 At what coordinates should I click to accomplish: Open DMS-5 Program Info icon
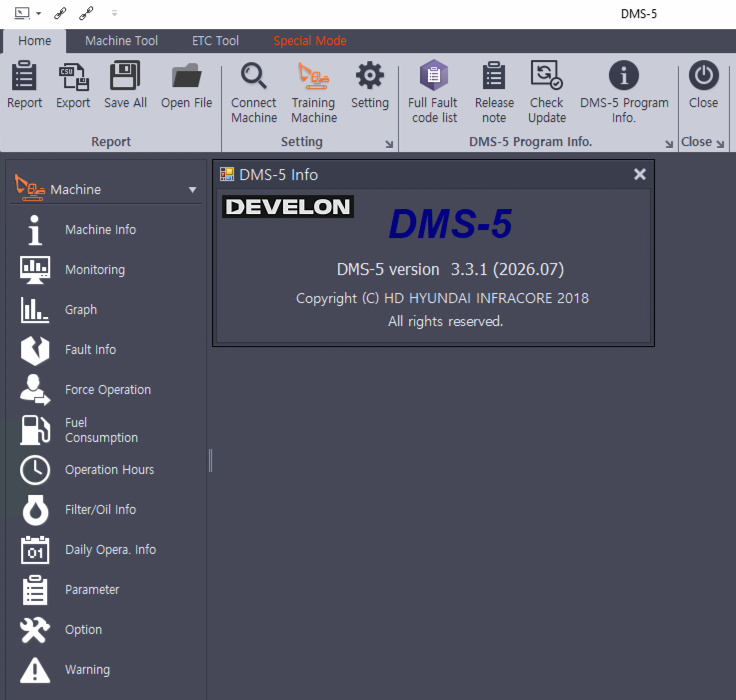(624, 75)
